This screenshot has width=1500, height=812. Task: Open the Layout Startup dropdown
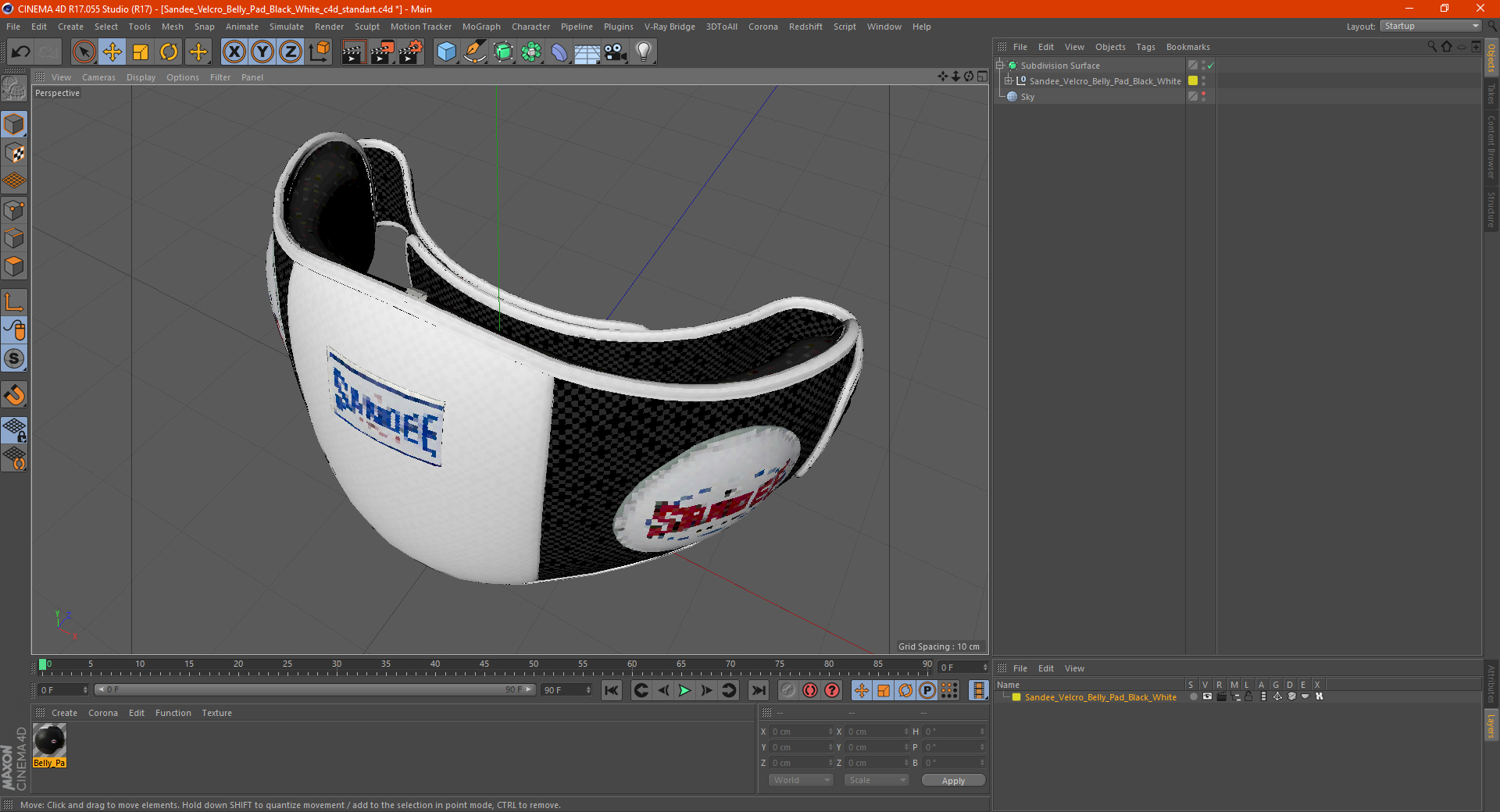pos(1430,26)
